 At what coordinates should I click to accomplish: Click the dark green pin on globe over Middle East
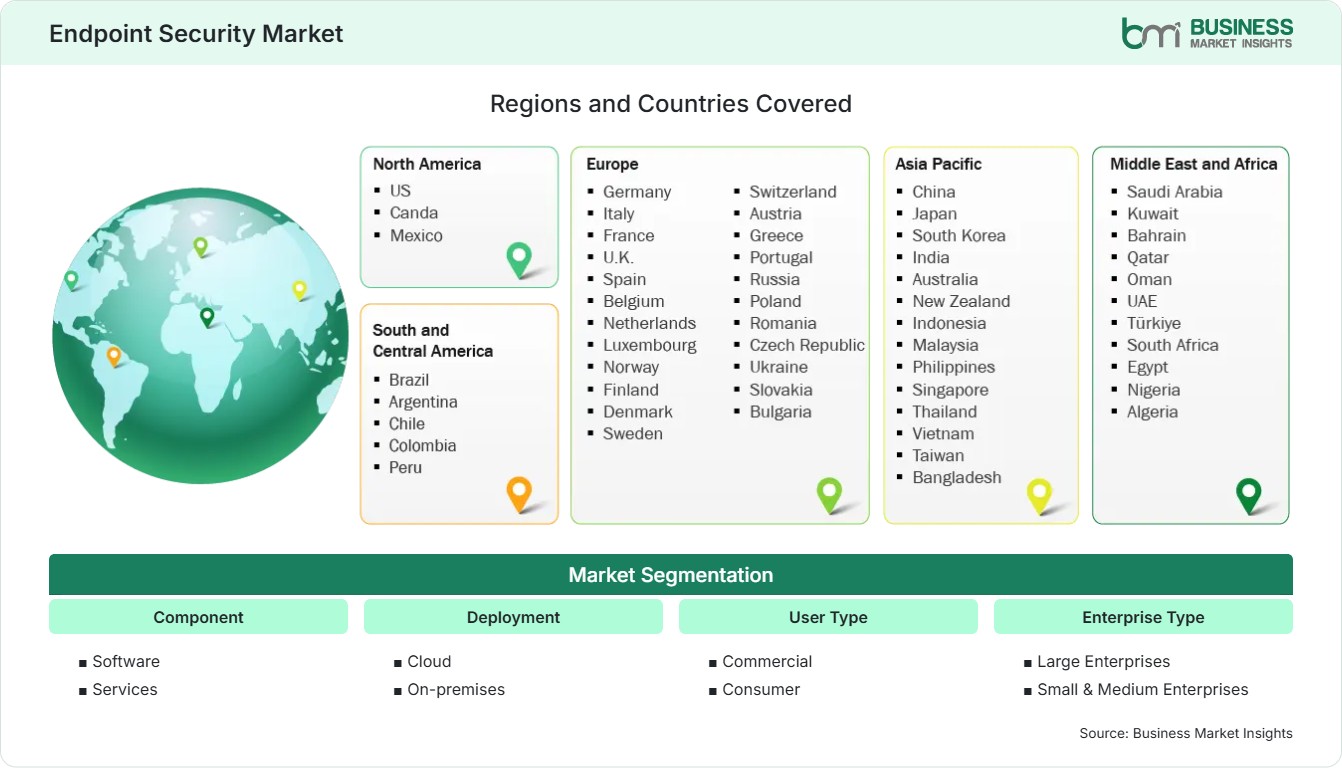pos(207,317)
